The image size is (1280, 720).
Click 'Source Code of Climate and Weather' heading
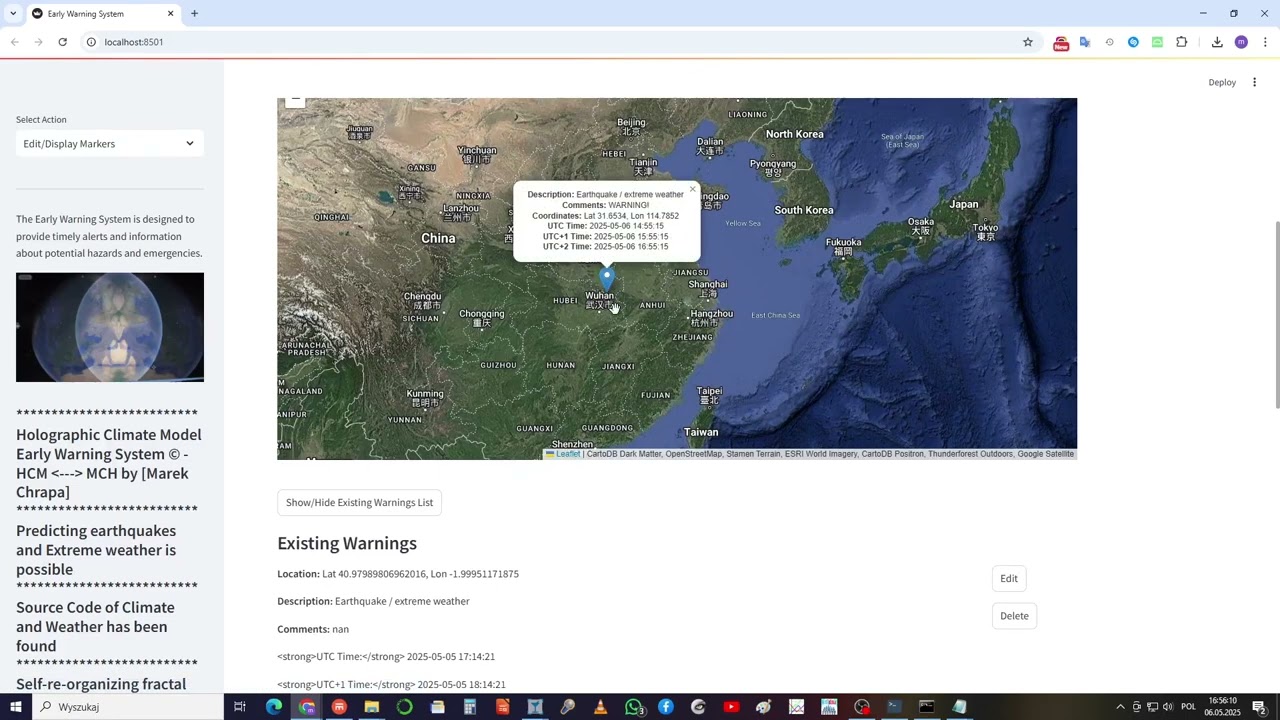(x=95, y=627)
